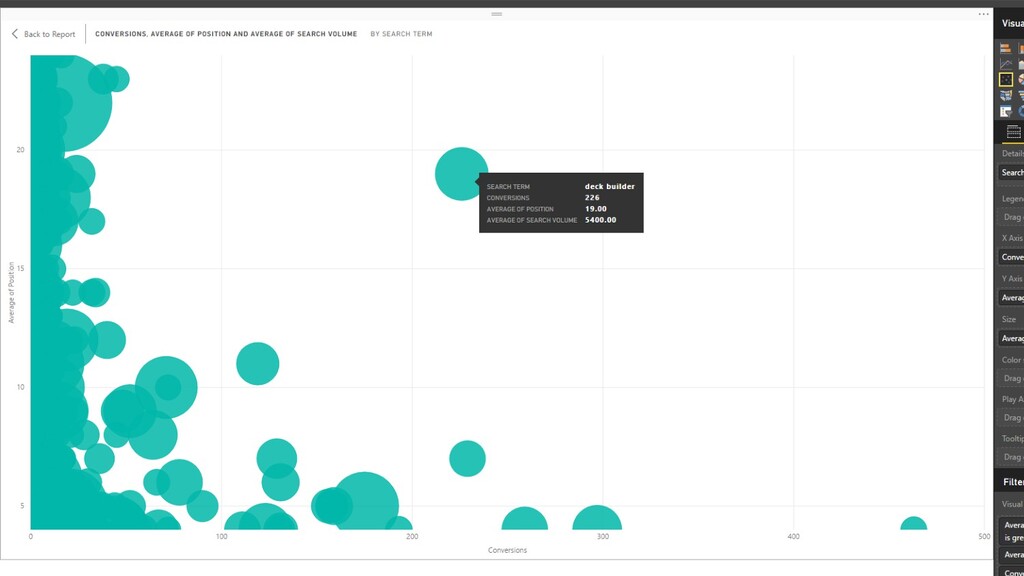Click the chart title 'Conversions, Average of Position'
This screenshot has width=1024, height=576.
(226, 34)
